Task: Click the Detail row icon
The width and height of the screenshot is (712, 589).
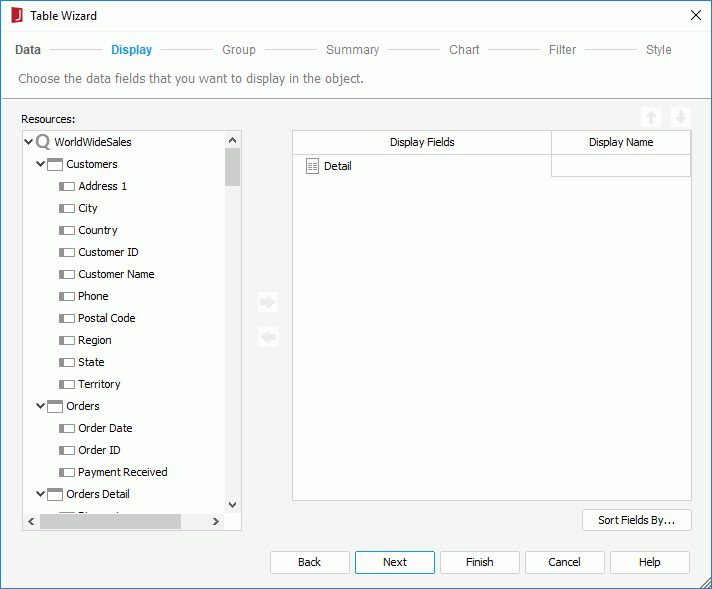Action: point(312,166)
